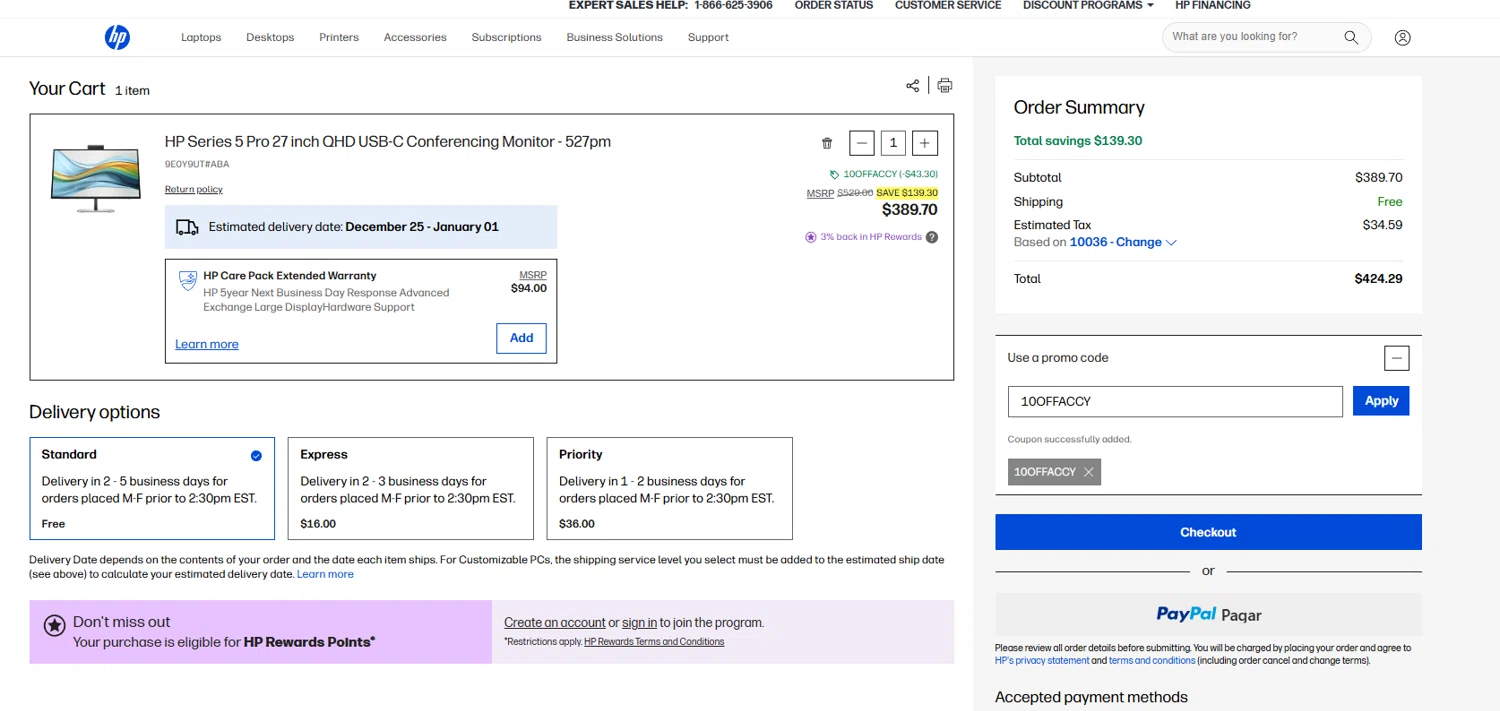This screenshot has width=1500, height=711.
Task: Open the Laptops menu
Action: (x=201, y=37)
